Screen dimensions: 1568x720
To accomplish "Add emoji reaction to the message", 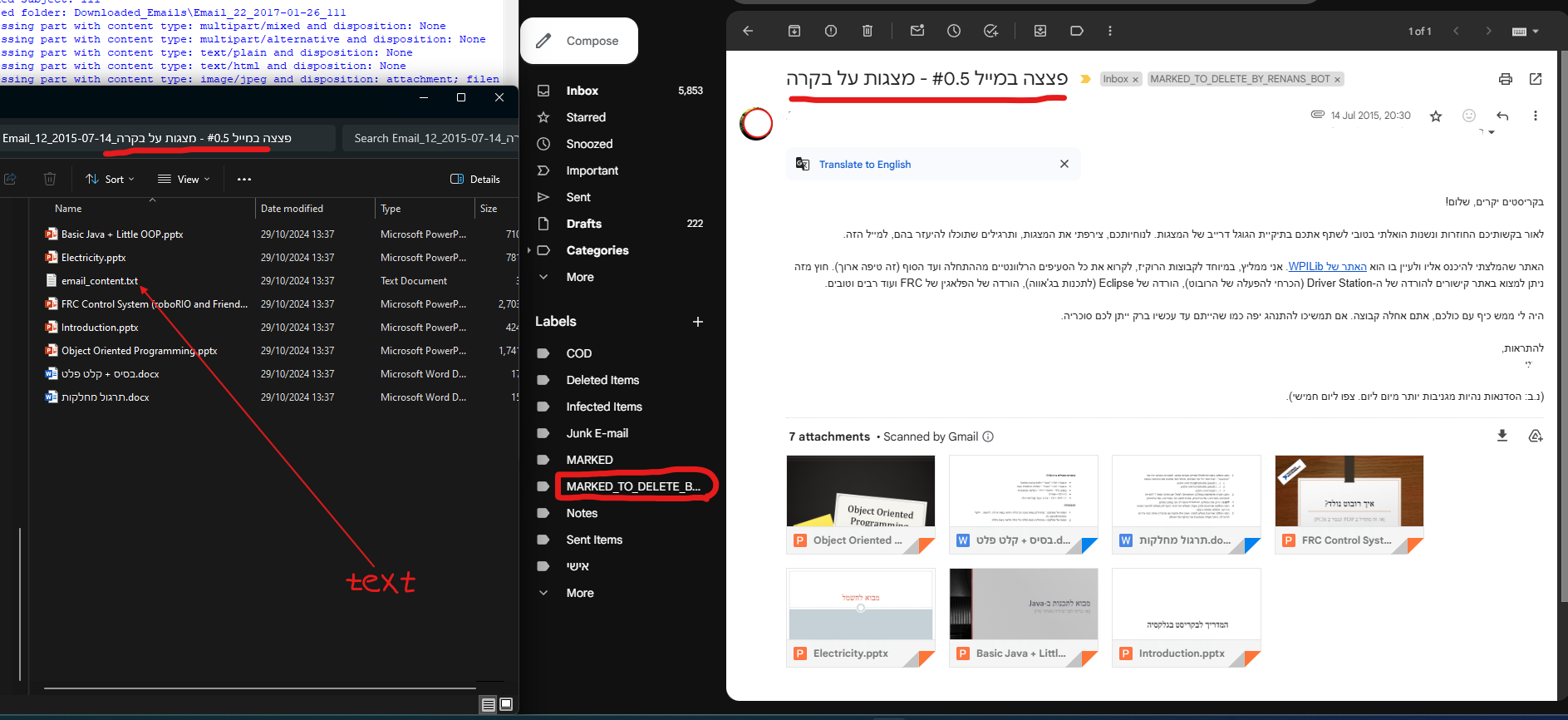I will (1469, 116).
